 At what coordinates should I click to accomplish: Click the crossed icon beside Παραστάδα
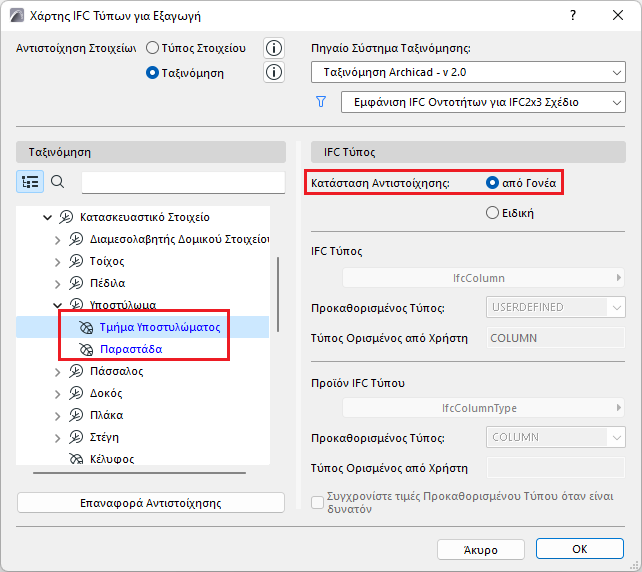(x=86, y=349)
